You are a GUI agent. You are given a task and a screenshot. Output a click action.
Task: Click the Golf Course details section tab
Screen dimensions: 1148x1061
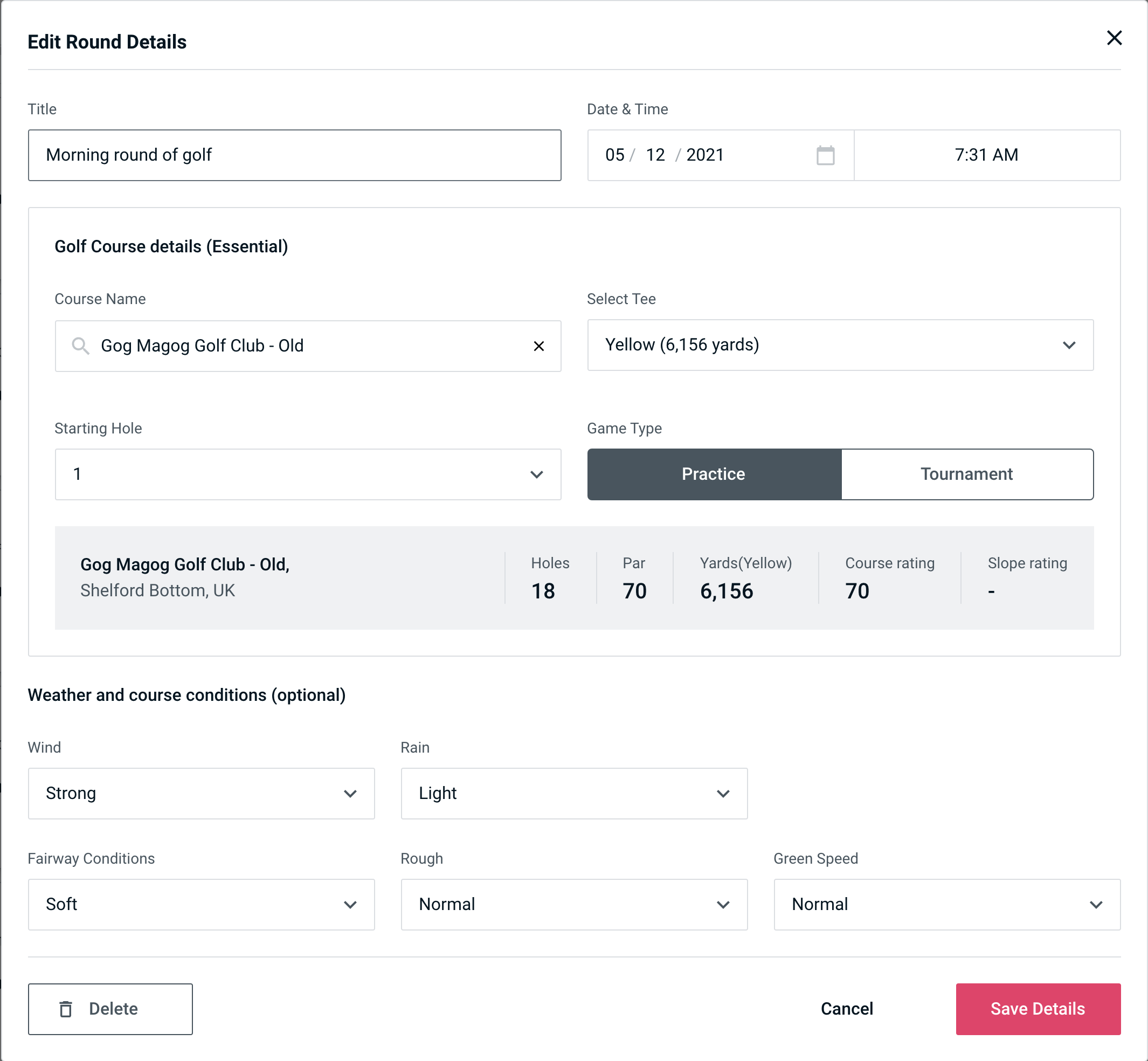[x=171, y=245]
